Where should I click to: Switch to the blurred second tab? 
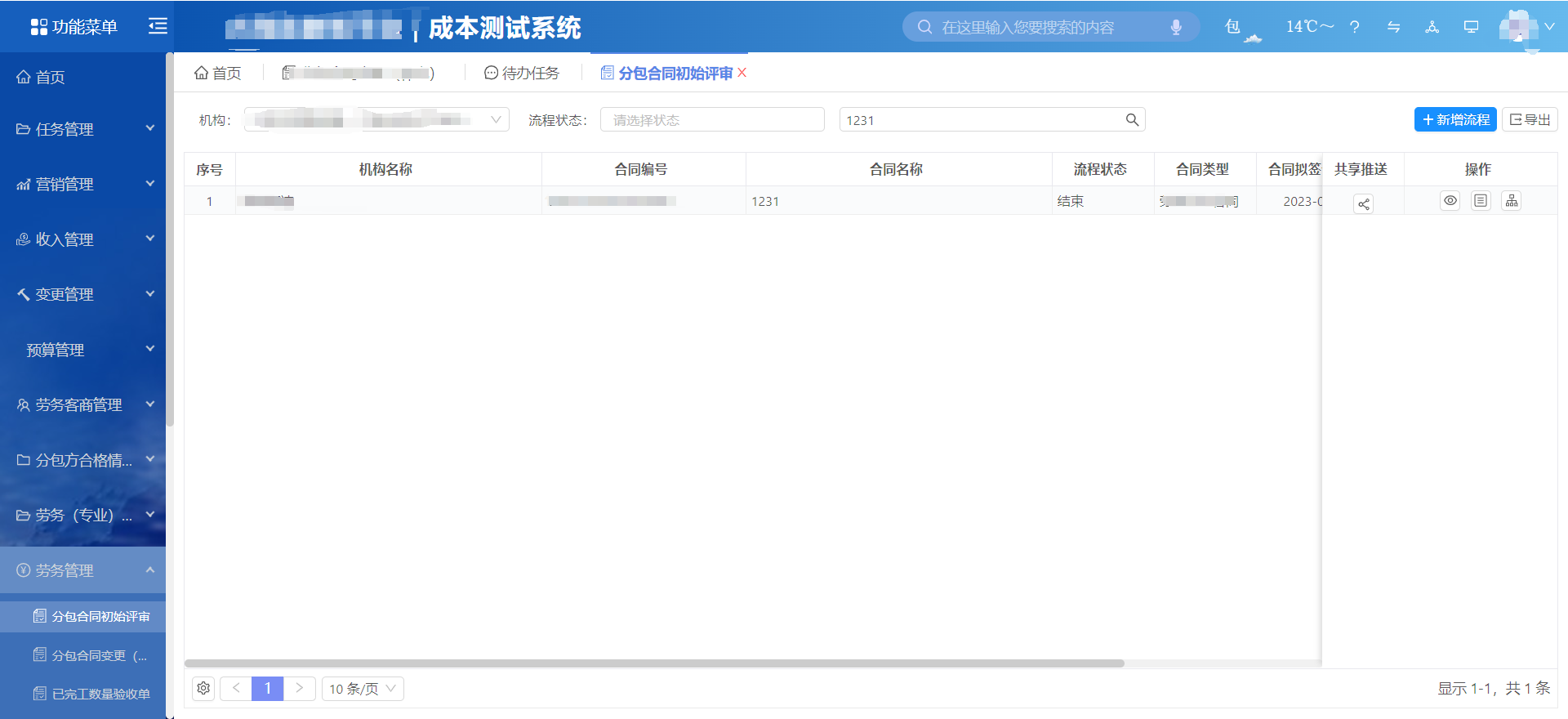pos(359,73)
